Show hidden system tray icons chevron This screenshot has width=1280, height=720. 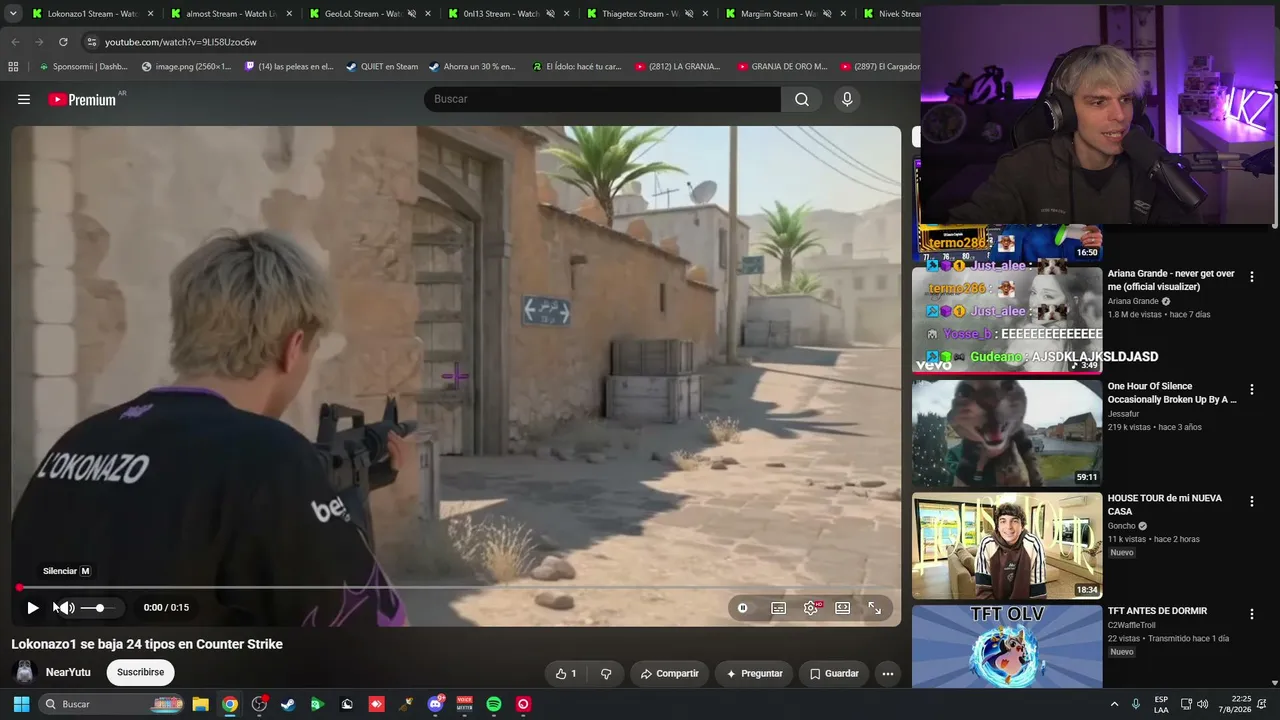[1115, 704]
